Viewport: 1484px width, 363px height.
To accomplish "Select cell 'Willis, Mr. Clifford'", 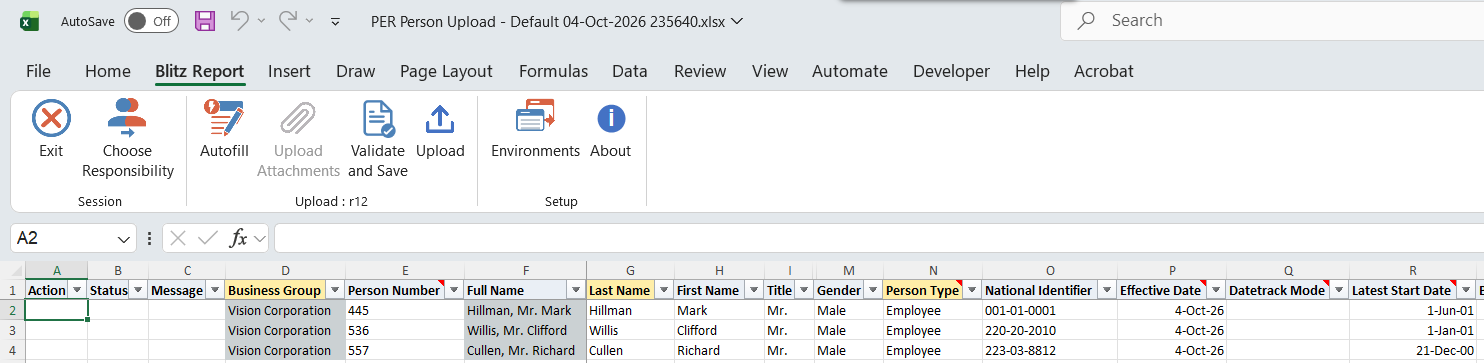I will [x=525, y=330].
